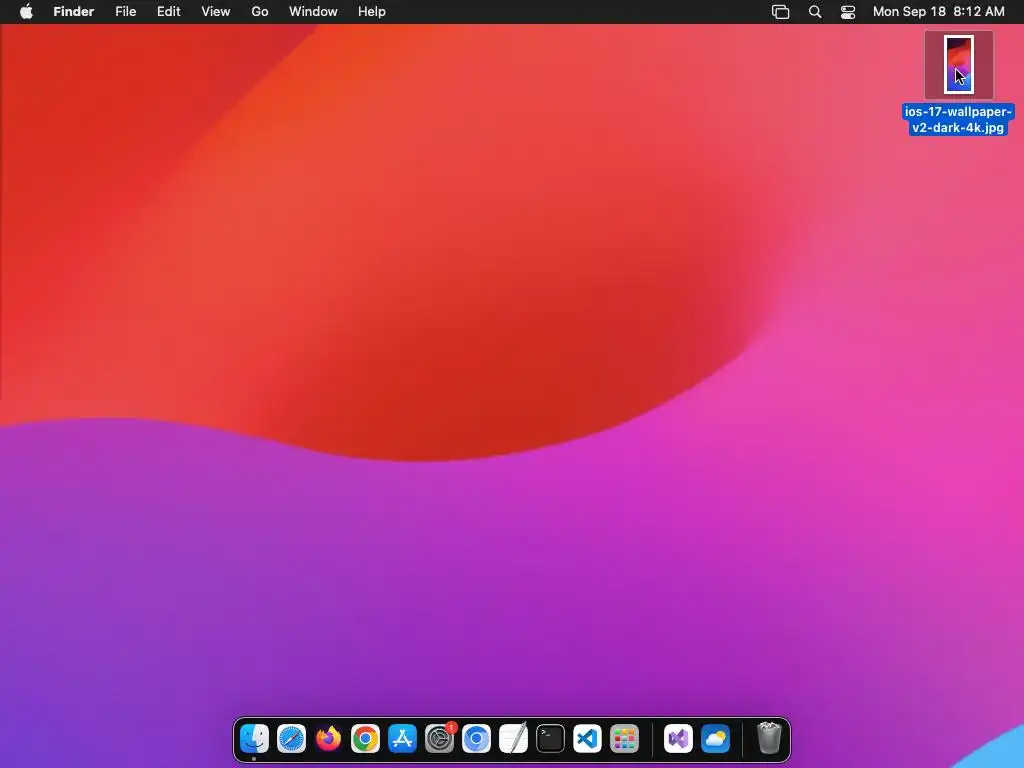
Task: Open Launchpad colorful grid icon
Action: (x=624, y=739)
